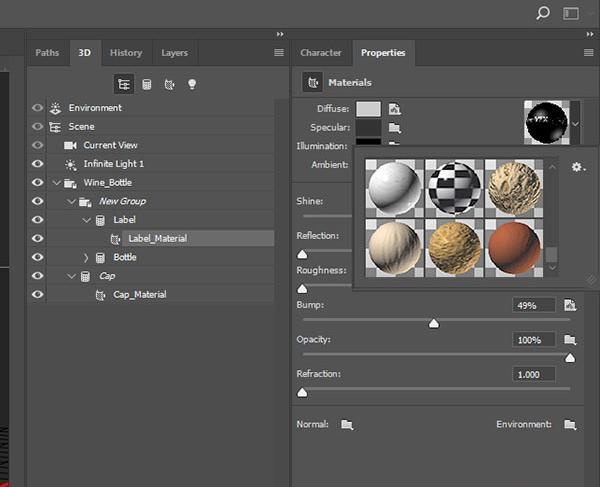Collapse the 3D panel group arrows
The width and height of the screenshot is (600, 487).
280,34
